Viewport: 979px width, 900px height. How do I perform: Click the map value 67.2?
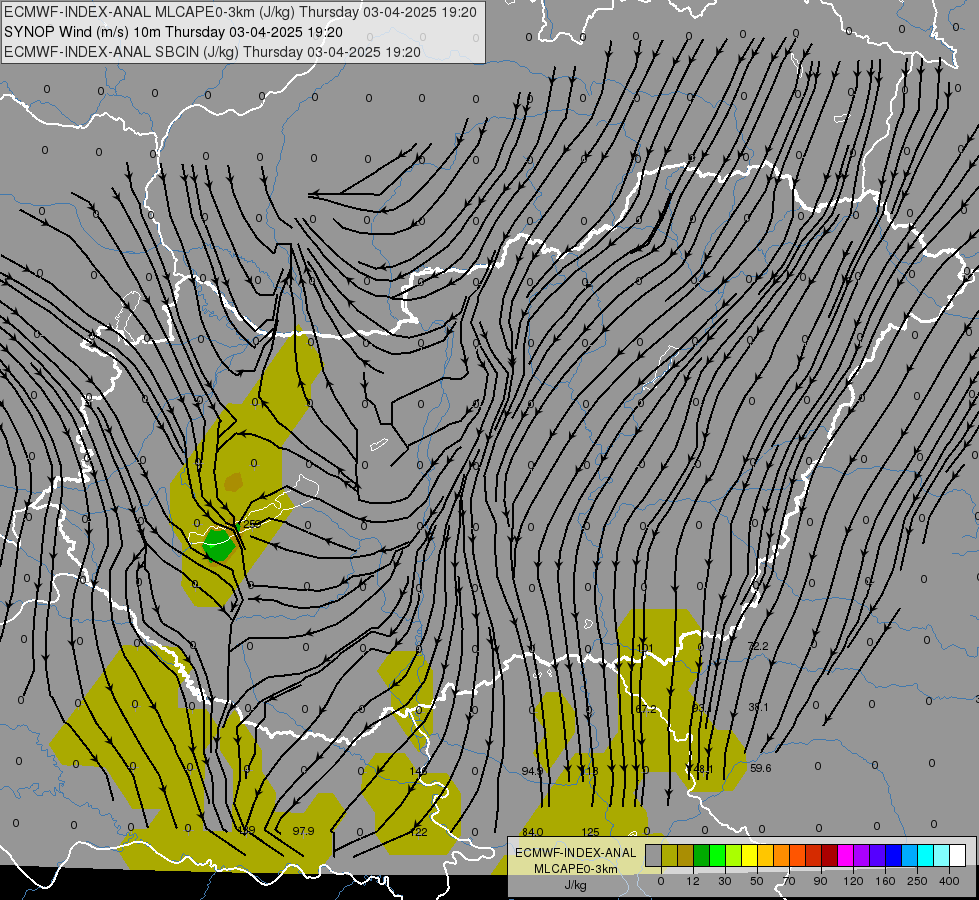point(646,709)
